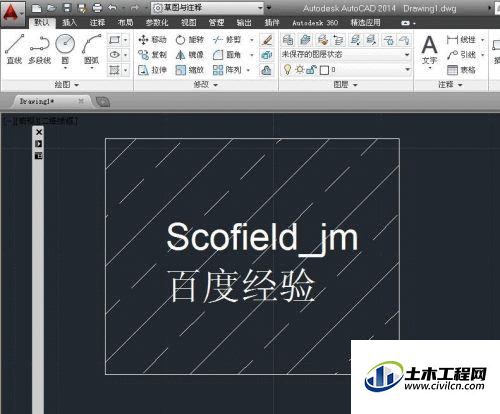The image size is (500, 414).
Task: Click the Scale (缩放) tool
Action: pos(189,70)
